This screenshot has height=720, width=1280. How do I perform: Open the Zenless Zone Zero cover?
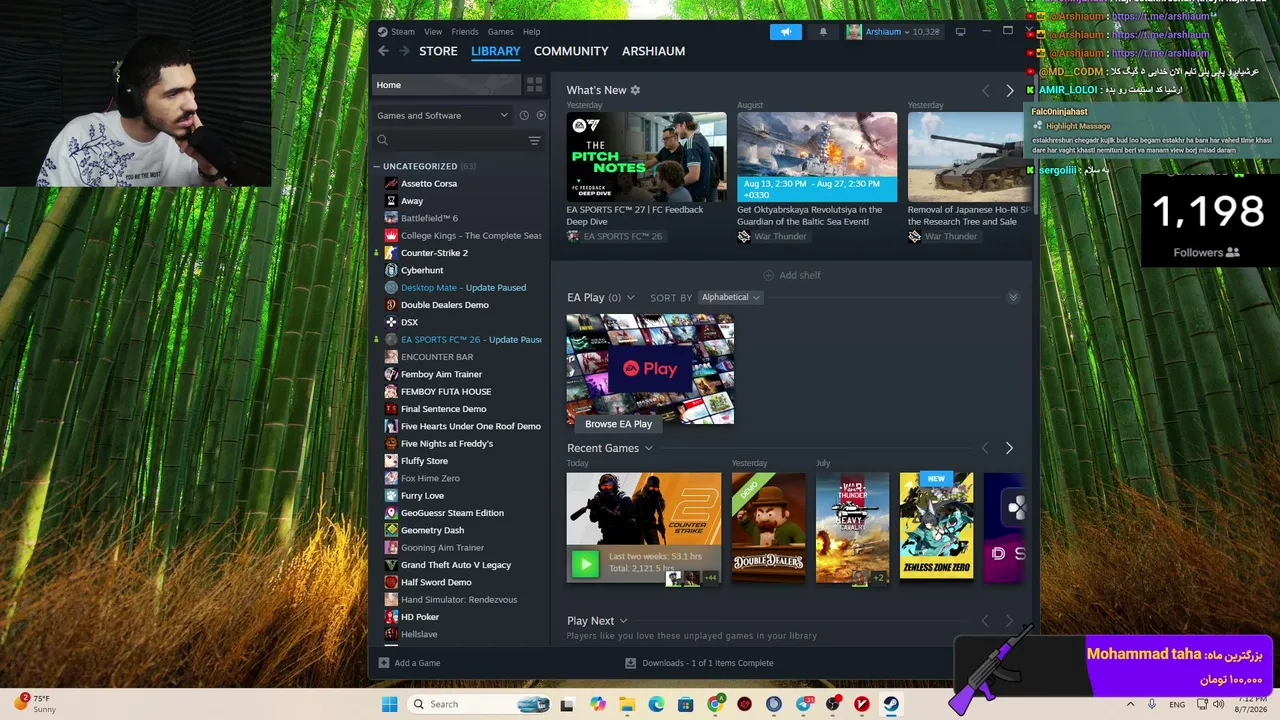936,527
